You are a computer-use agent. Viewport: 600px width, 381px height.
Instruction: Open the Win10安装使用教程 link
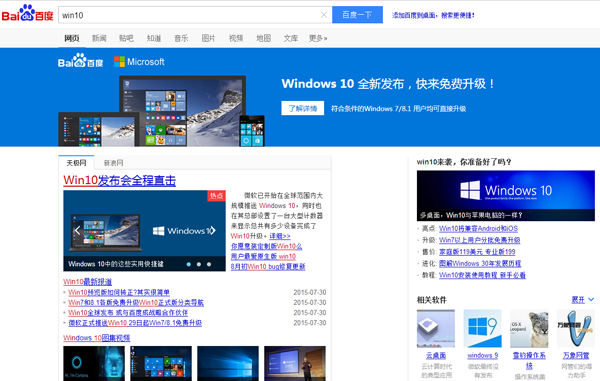tap(482, 275)
